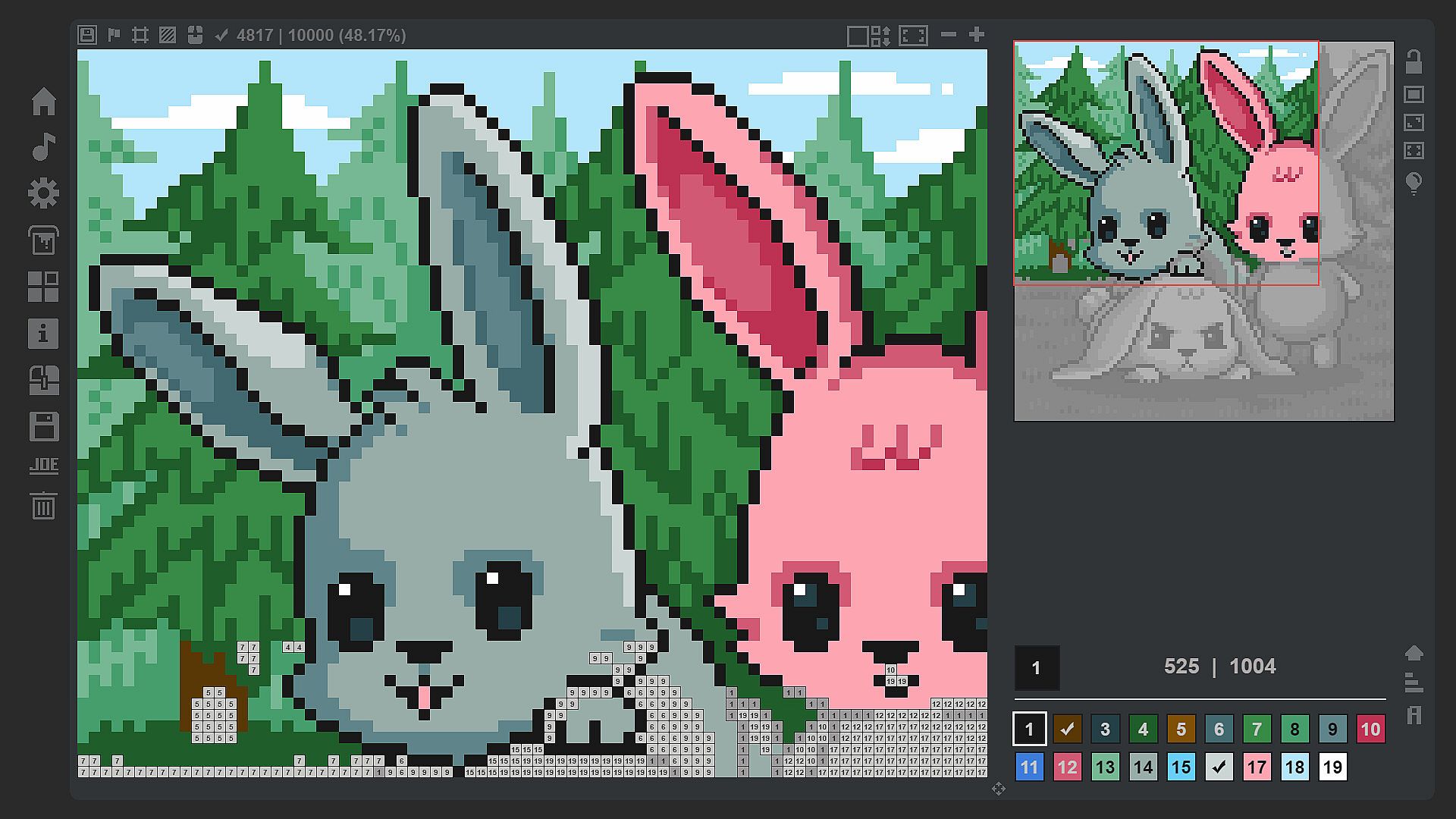1456x819 pixels.
Task: Zoom in with the plus button
Action: (977, 34)
